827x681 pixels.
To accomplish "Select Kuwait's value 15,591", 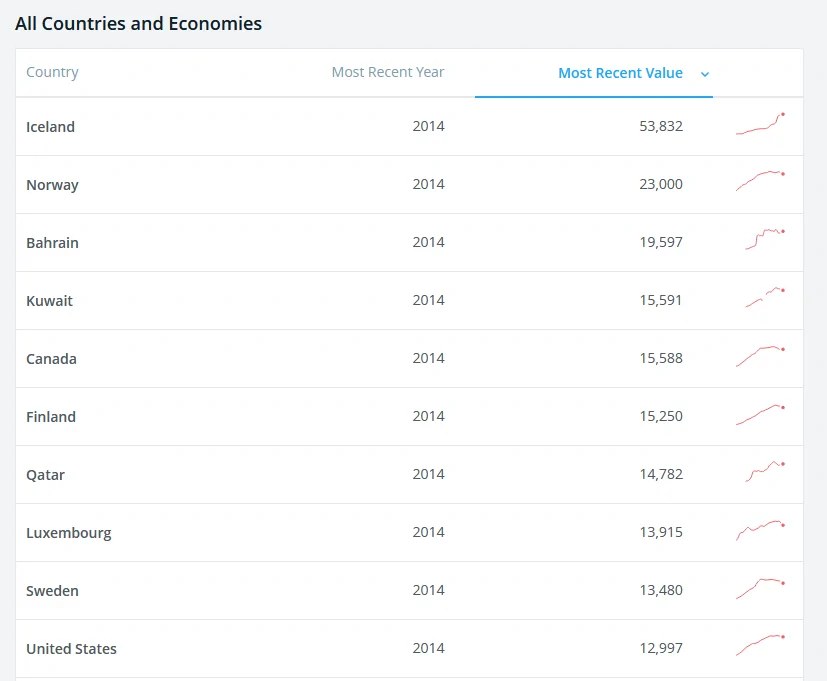I will click(661, 300).
